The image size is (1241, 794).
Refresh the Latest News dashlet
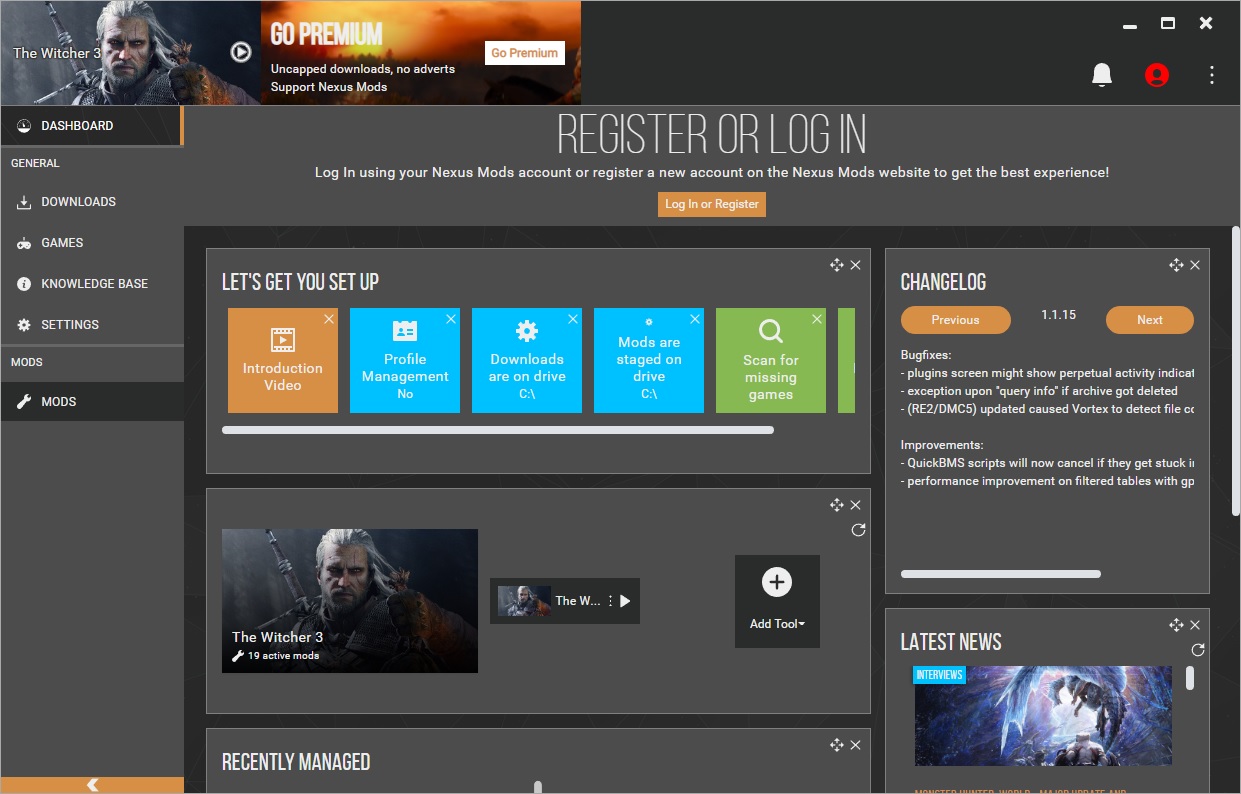[x=1198, y=650]
